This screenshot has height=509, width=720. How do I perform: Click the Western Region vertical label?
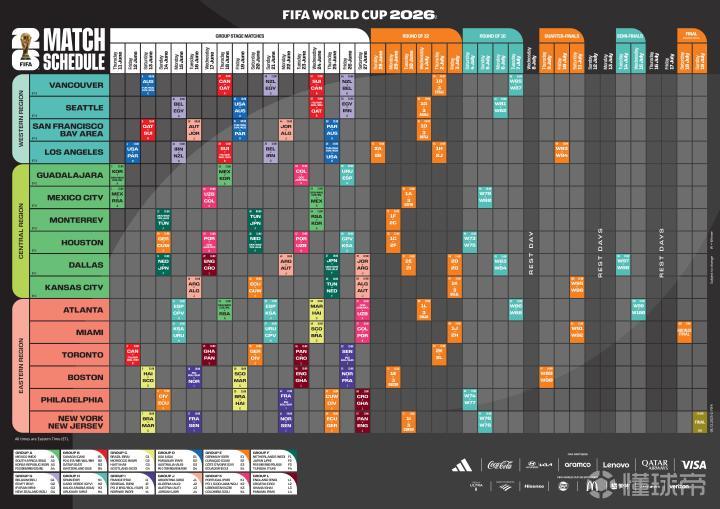[x=21, y=119]
